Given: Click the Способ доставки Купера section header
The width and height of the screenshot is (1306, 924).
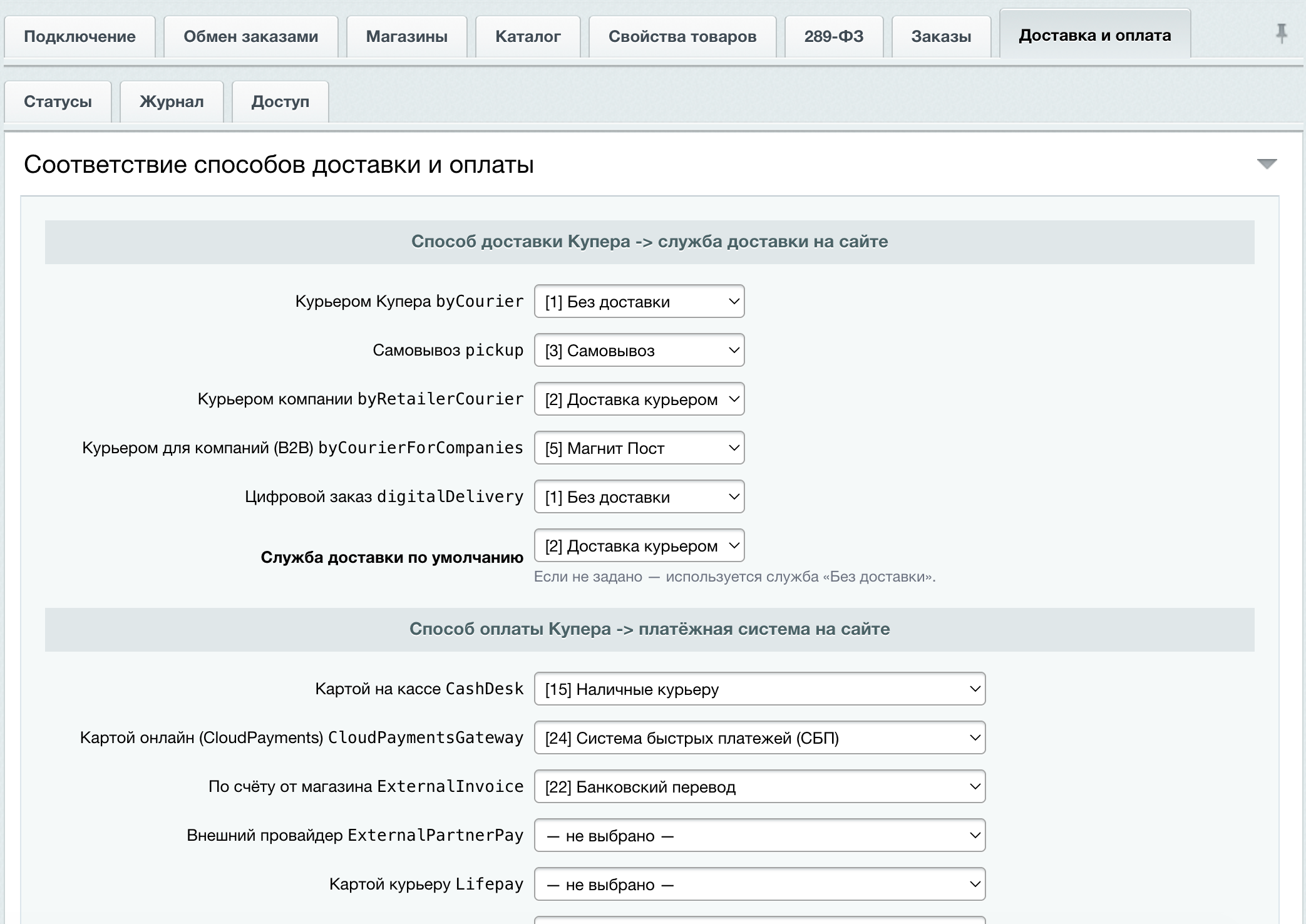Looking at the screenshot, I should (650, 242).
